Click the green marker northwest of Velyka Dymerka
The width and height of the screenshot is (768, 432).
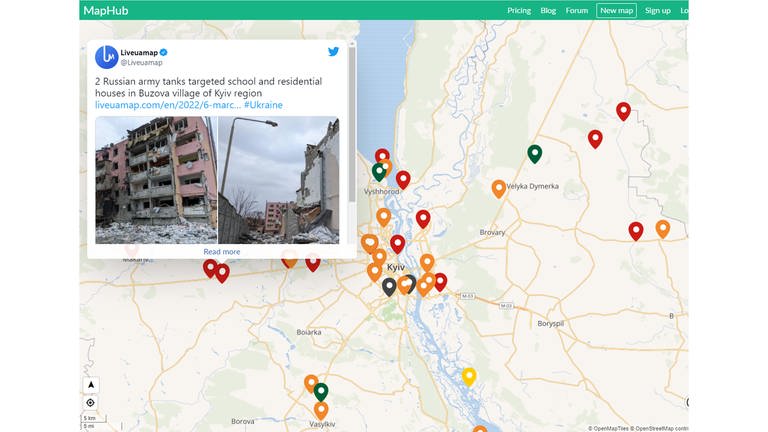coord(535,153)
